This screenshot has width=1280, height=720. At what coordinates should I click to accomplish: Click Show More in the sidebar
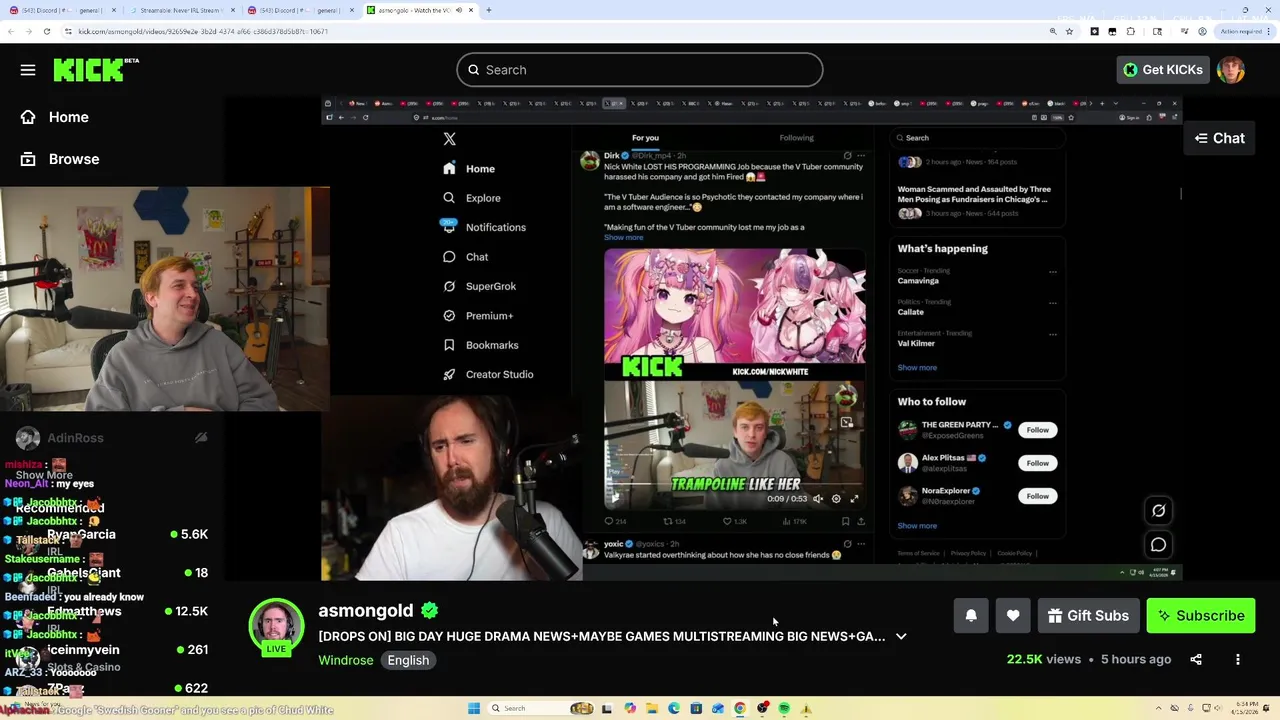click(x=44, y=476)
